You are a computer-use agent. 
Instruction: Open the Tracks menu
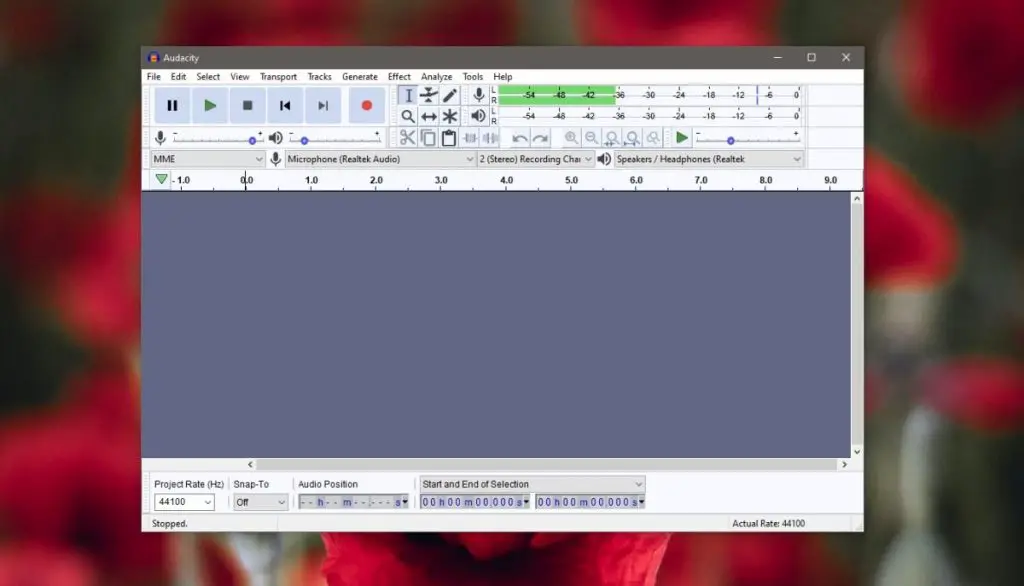319,76
